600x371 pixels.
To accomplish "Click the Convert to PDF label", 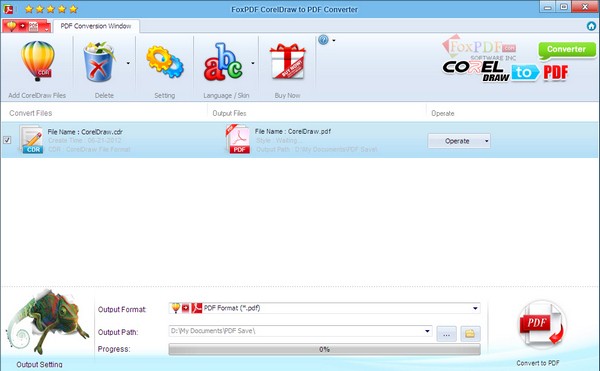I will pos(538,363).
